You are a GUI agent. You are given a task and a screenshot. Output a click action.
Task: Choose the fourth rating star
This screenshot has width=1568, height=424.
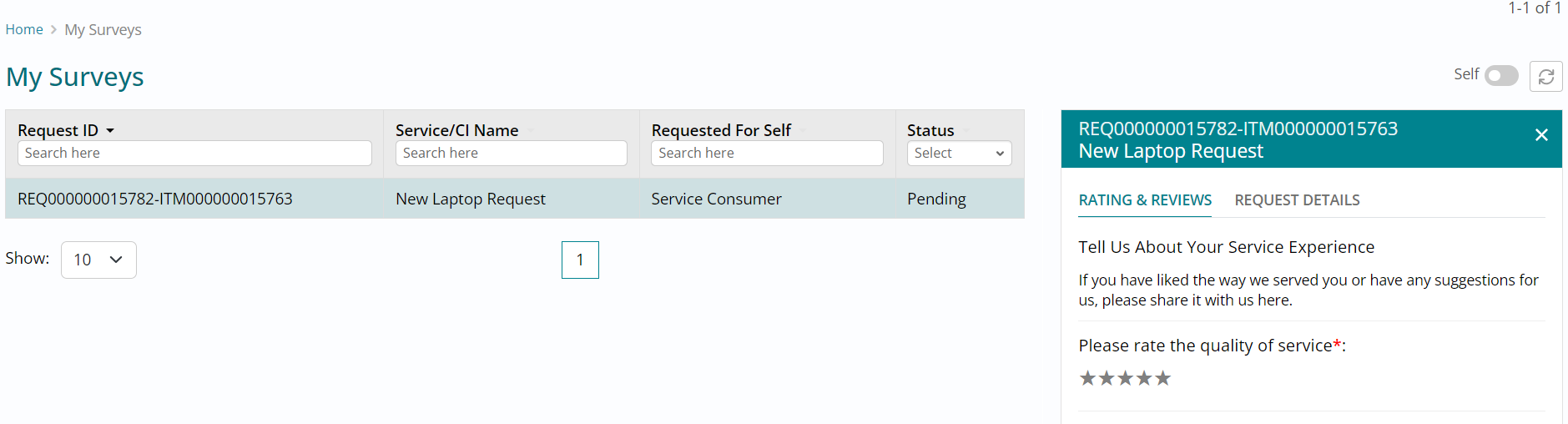point(1144,378)
